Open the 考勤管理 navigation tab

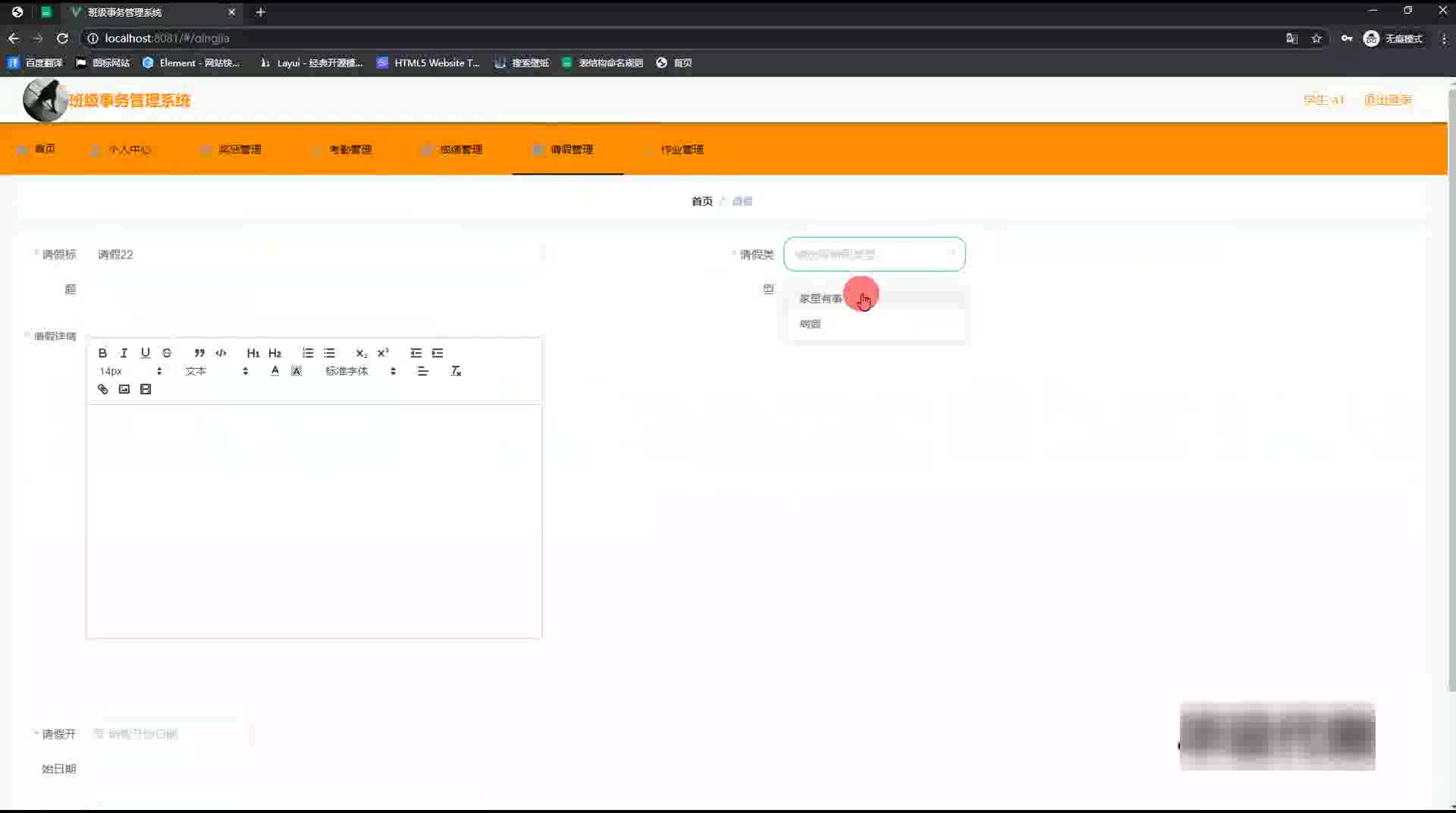pos(342,149)
